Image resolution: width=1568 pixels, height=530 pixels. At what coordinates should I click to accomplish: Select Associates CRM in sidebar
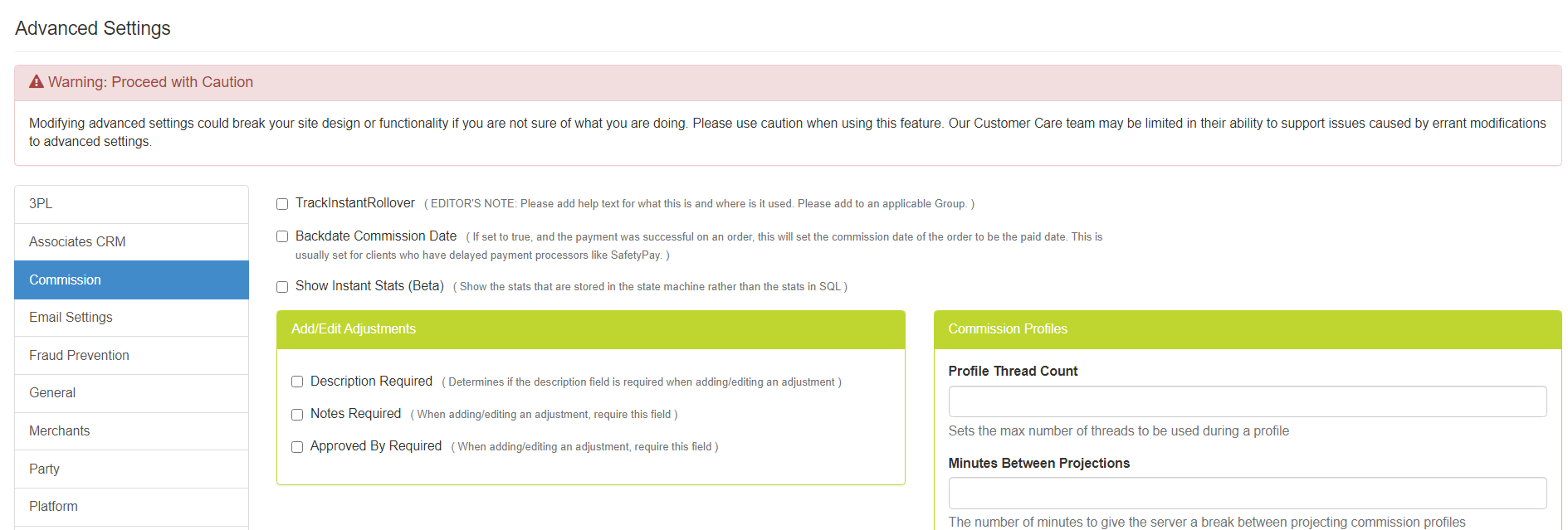tap(131, 241)
